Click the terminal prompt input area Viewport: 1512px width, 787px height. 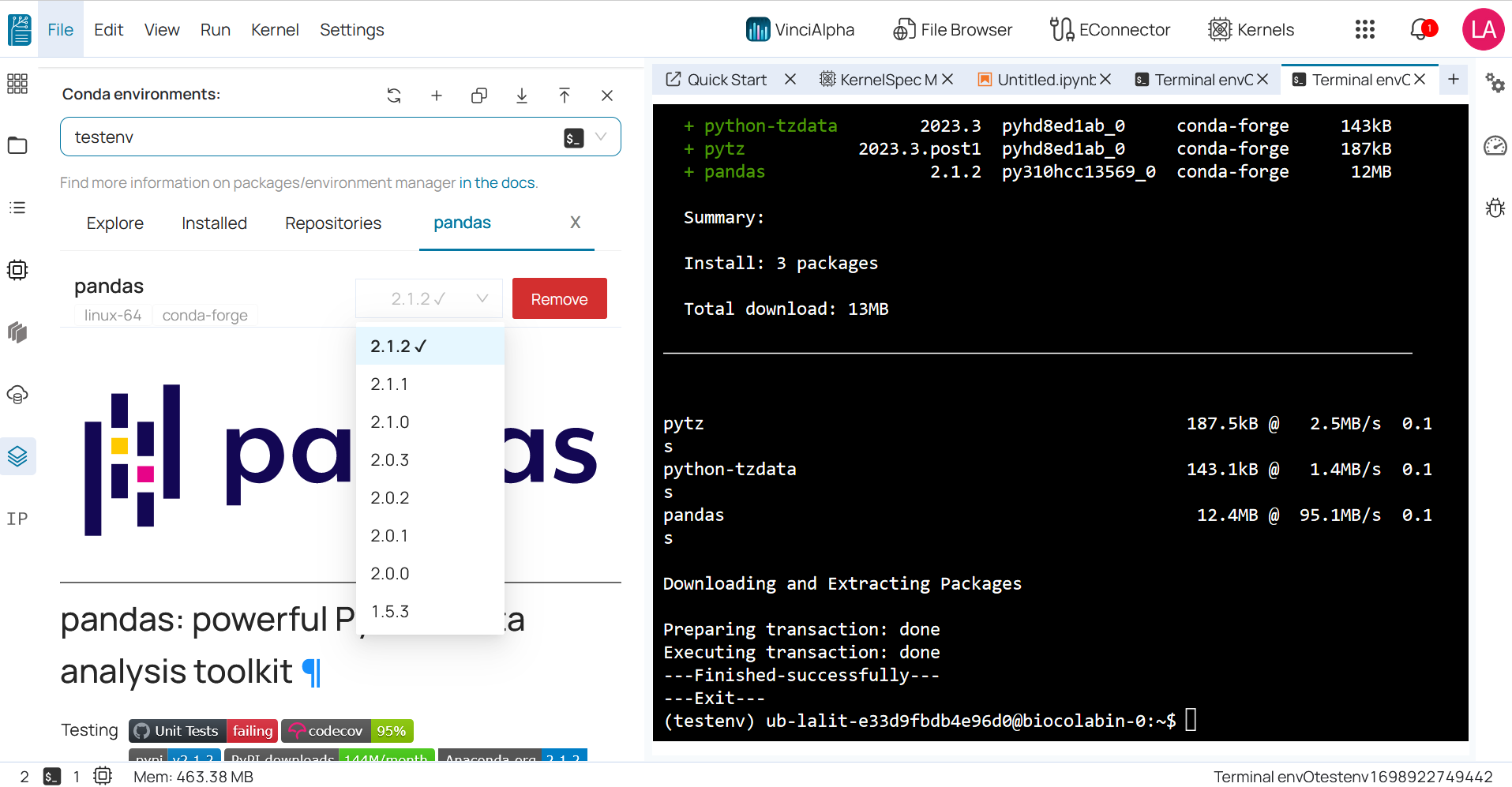[1191, 720]
